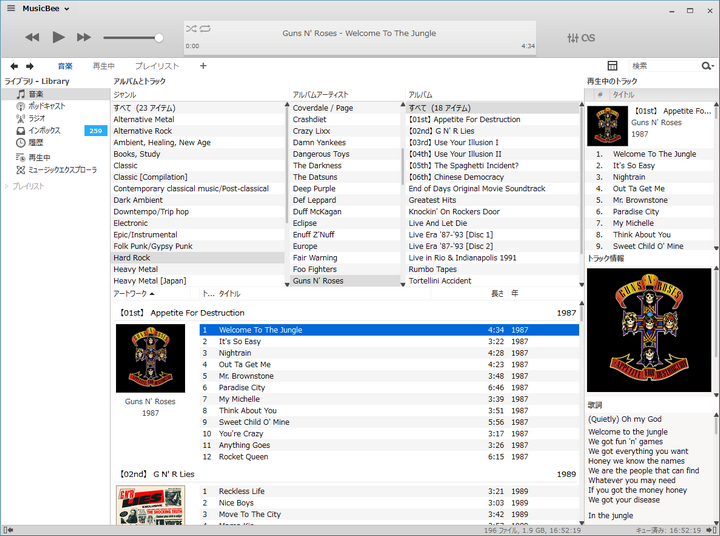Select the Hard Rock genre
The height and width of the screenshot is (536, 720).
(x=198, y=258)
